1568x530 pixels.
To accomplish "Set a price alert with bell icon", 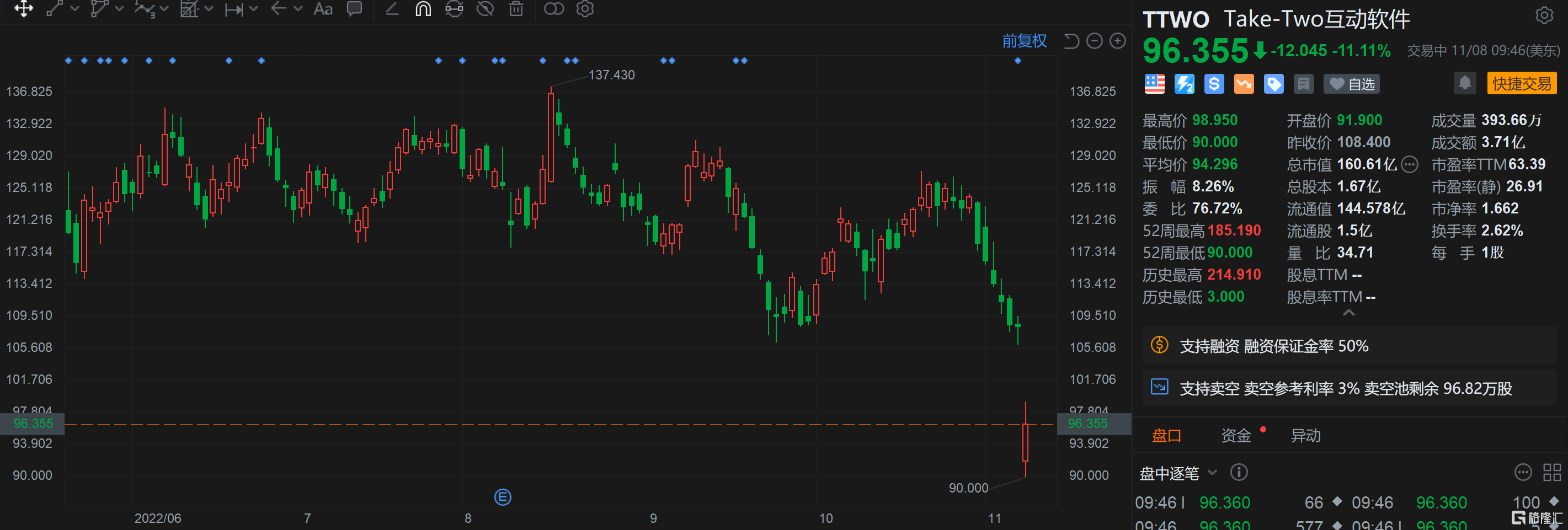I will point(1465,83).
